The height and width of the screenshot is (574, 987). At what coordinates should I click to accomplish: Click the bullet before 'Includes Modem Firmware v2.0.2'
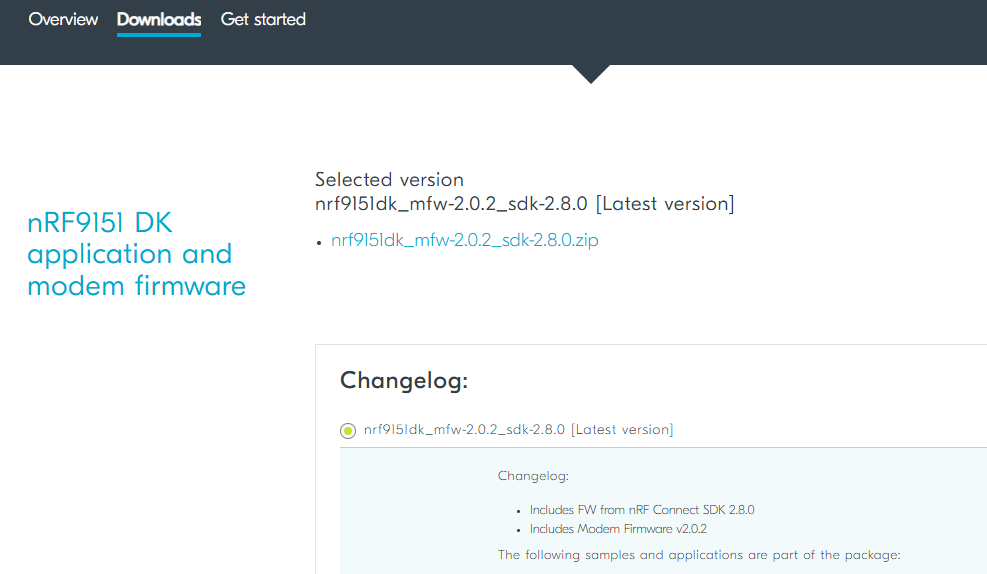tap(519, 530)
